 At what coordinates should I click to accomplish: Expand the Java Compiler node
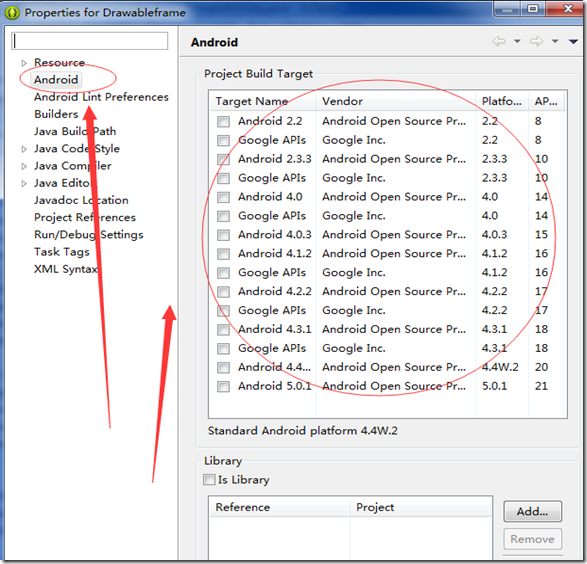coord(24,166)
